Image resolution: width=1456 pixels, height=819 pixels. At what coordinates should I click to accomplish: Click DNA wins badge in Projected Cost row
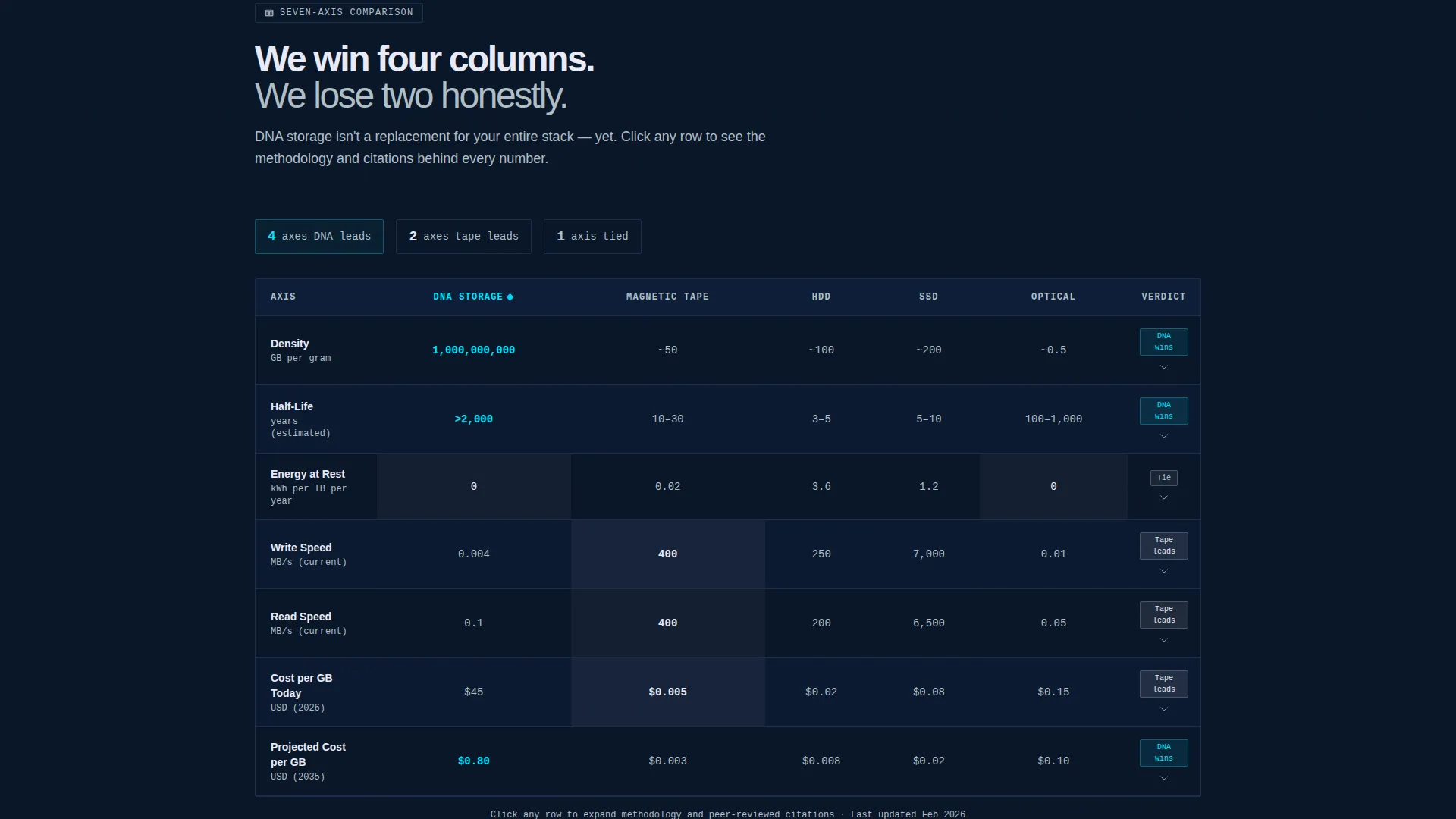click(1164, 753)
